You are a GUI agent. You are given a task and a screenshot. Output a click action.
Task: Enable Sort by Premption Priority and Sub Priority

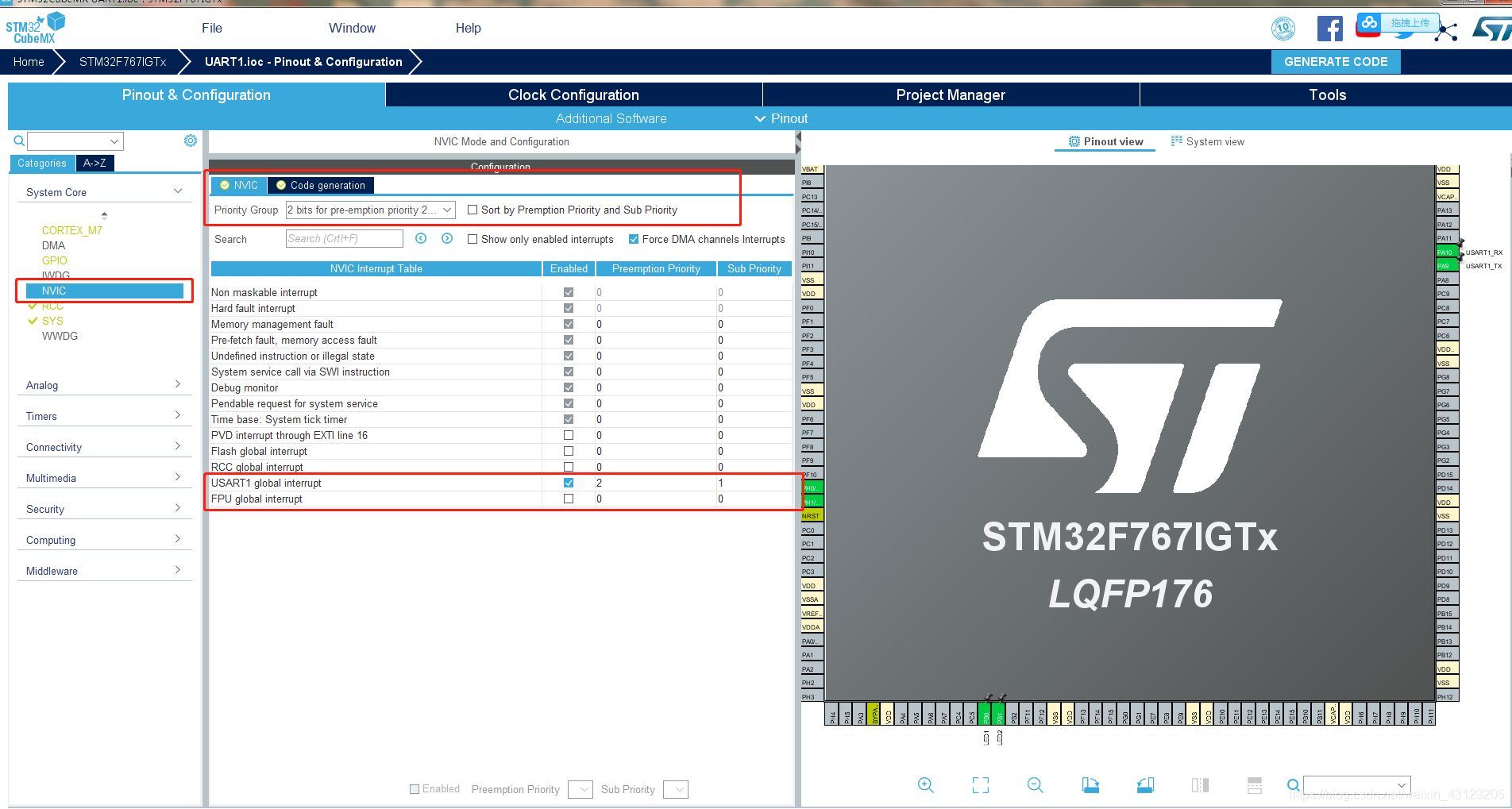pos(472,210)
